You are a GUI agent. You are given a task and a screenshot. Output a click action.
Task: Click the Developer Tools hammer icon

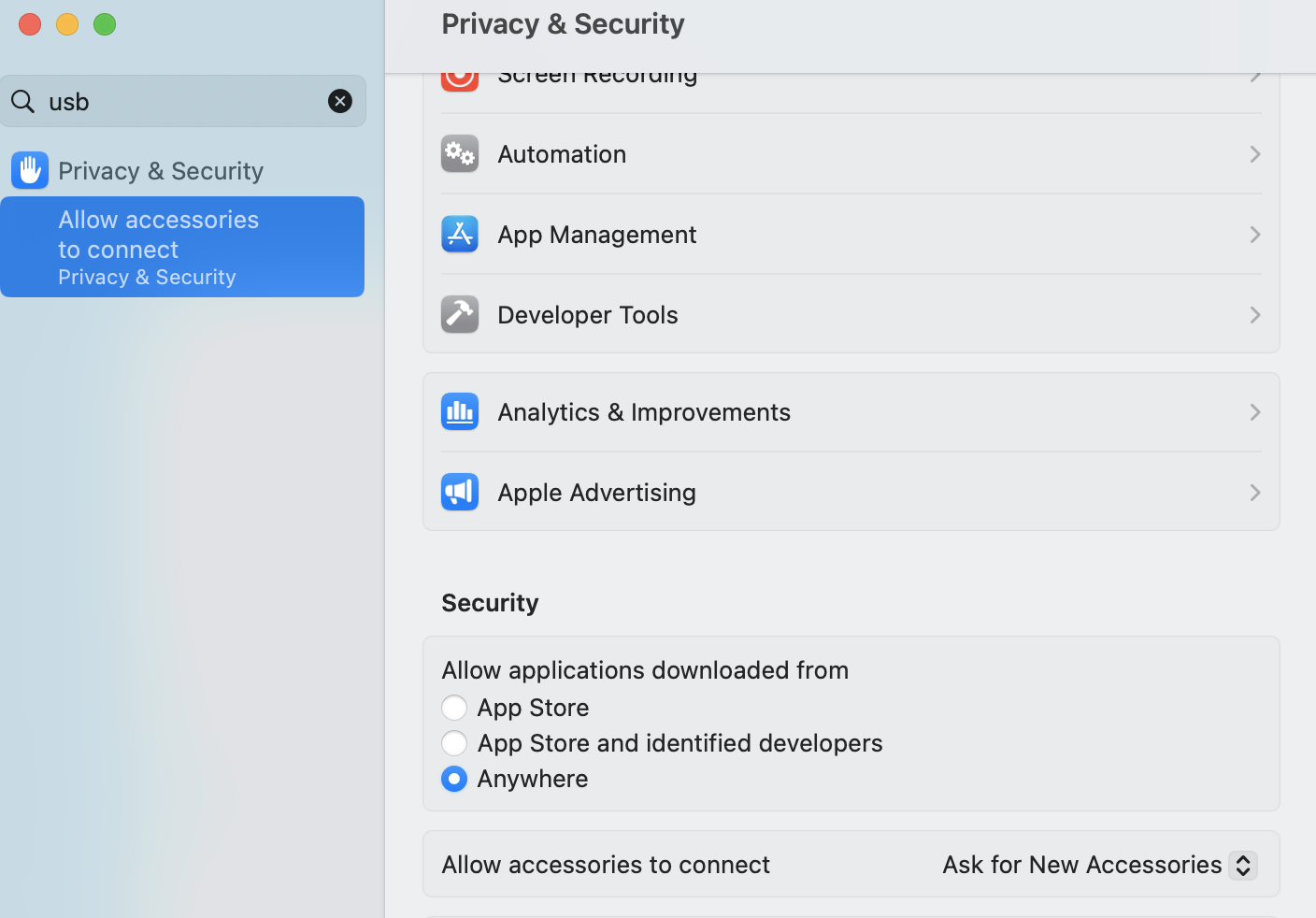click(x=459, y=315)
